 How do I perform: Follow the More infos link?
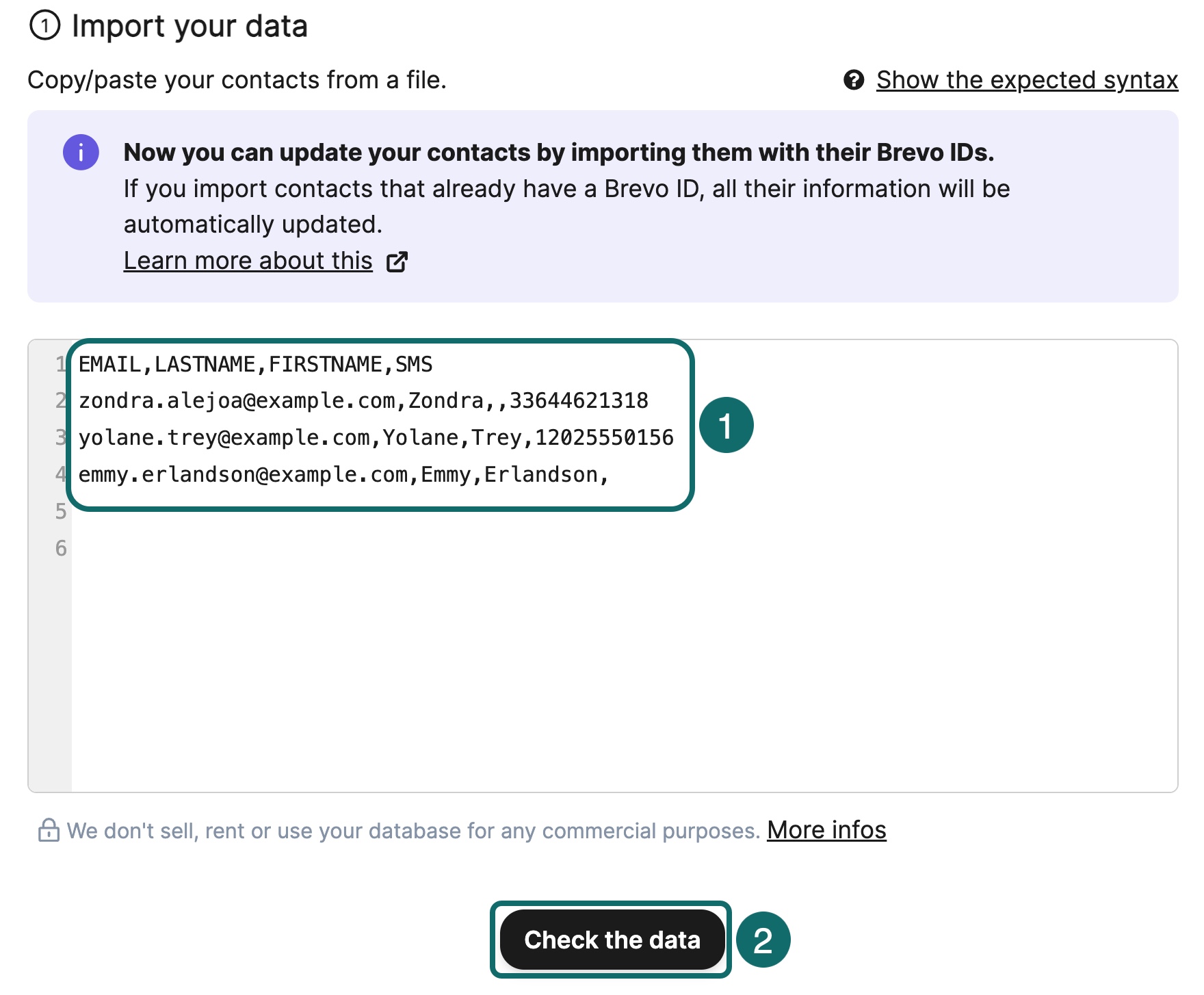pos(826,830)
